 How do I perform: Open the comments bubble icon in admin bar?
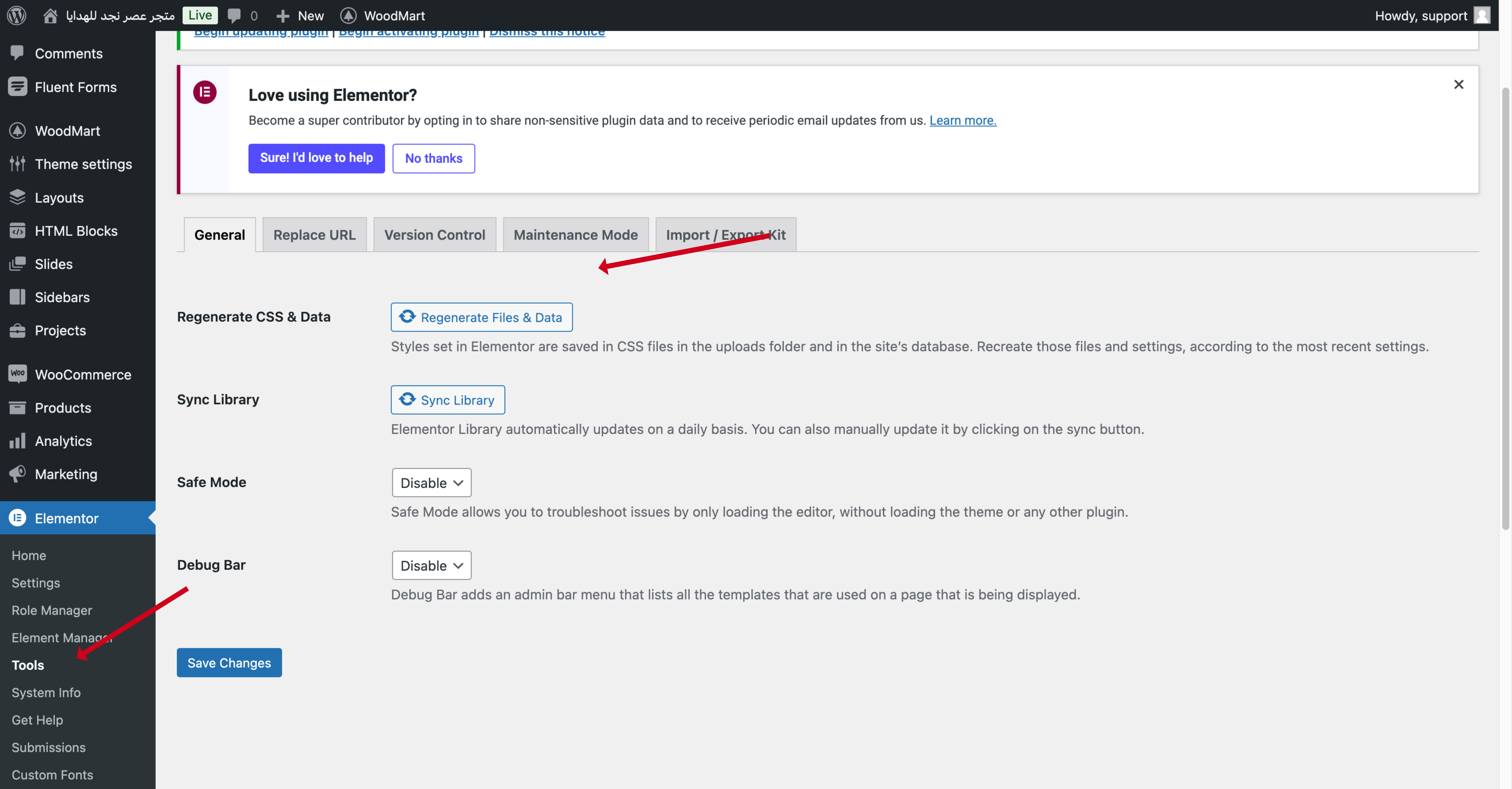[x=234, y=16]
